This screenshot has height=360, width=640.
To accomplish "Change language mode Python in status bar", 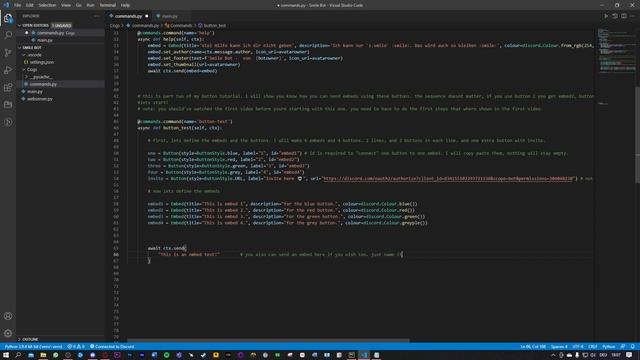I will (x=608, y=347).
